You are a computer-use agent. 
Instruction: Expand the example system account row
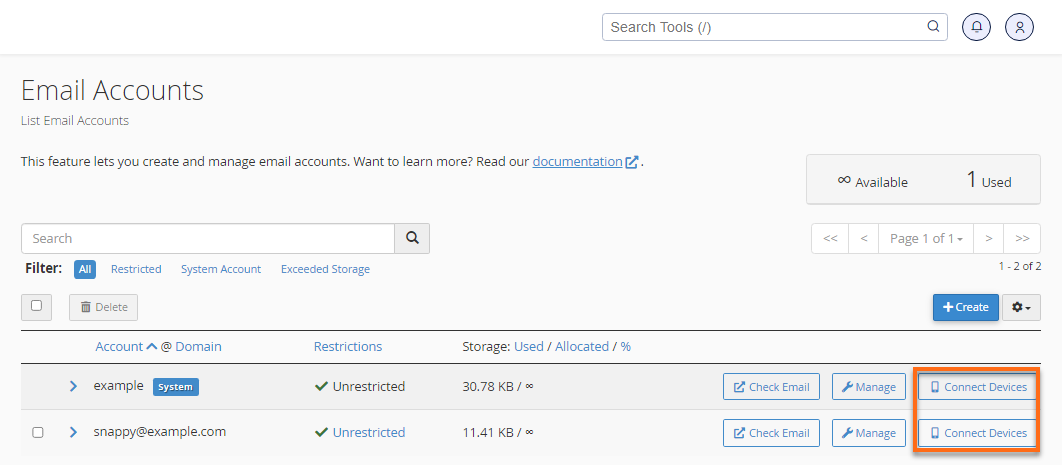(x=73, y=386)
